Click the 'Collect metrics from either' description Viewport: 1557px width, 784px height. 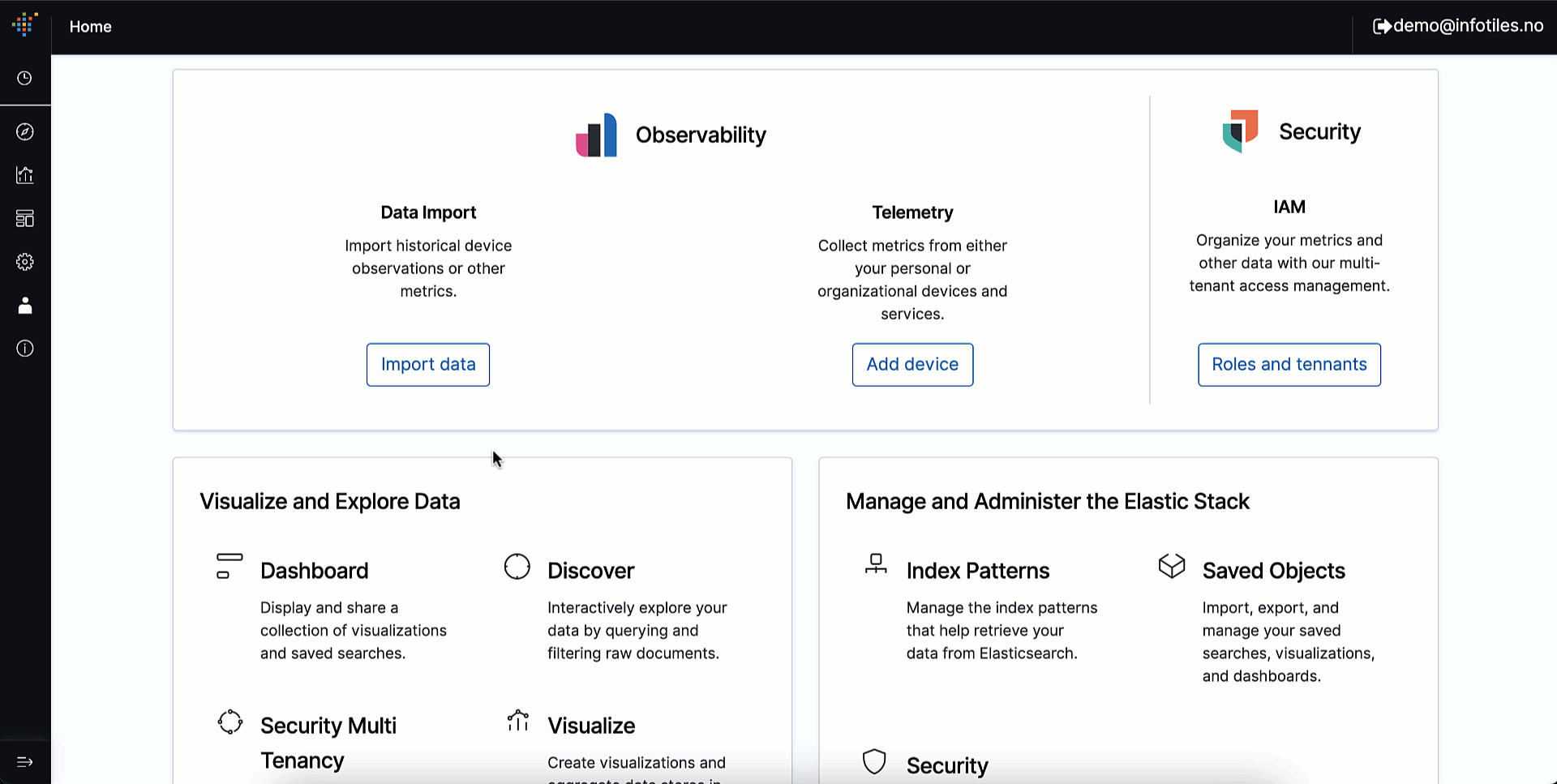click(912, 280)
